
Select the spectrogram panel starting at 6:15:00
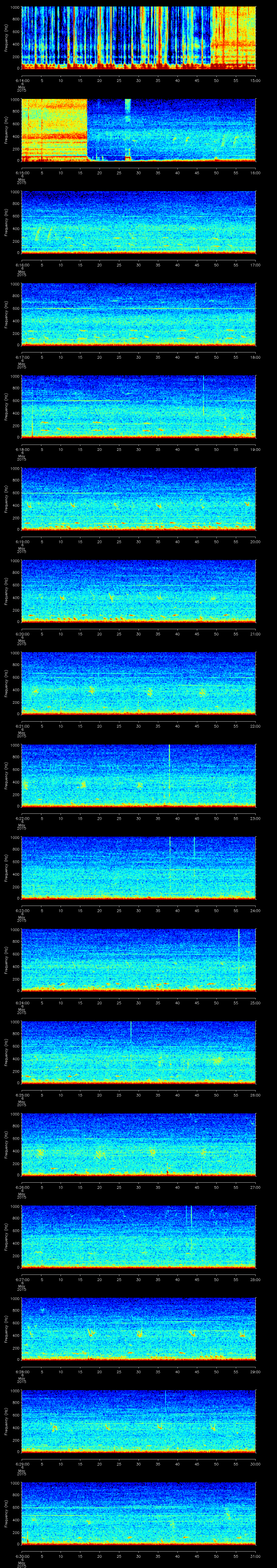point(139,130)
